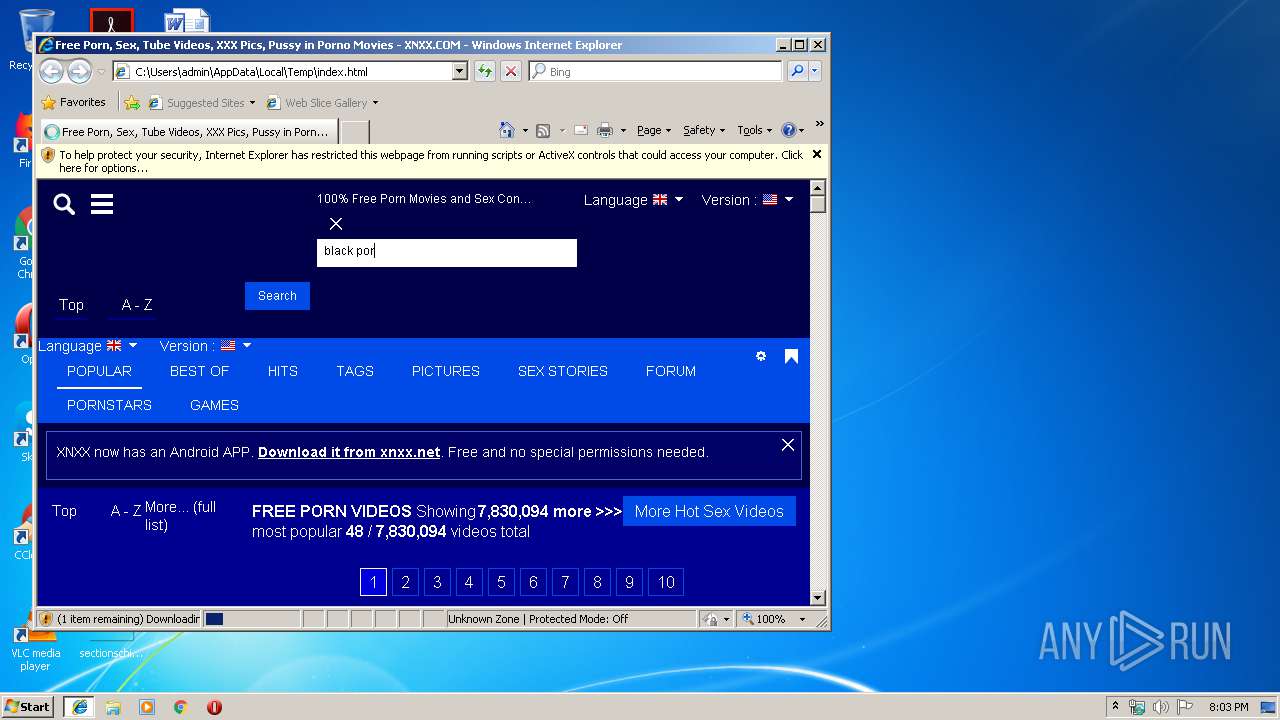Click the Home toolbar icon
The image size is (1280, 720).
point(507,130)
